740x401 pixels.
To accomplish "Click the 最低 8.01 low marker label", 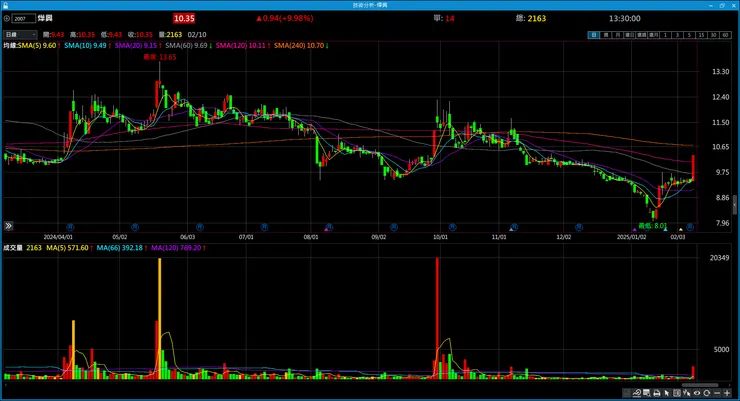I will tap(653, 226).
